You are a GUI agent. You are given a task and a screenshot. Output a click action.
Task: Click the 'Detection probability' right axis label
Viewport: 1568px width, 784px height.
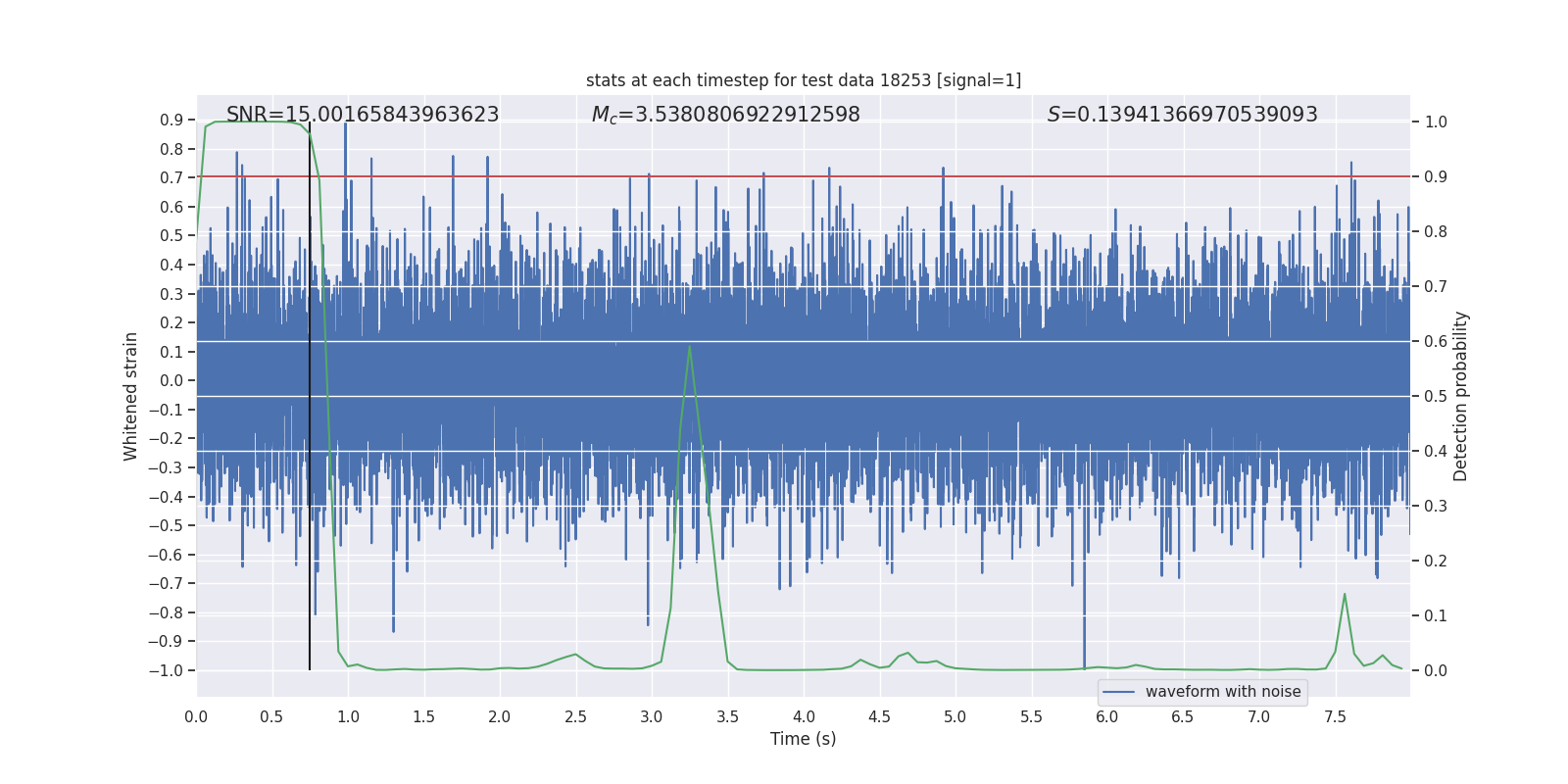coord(1461,396)
